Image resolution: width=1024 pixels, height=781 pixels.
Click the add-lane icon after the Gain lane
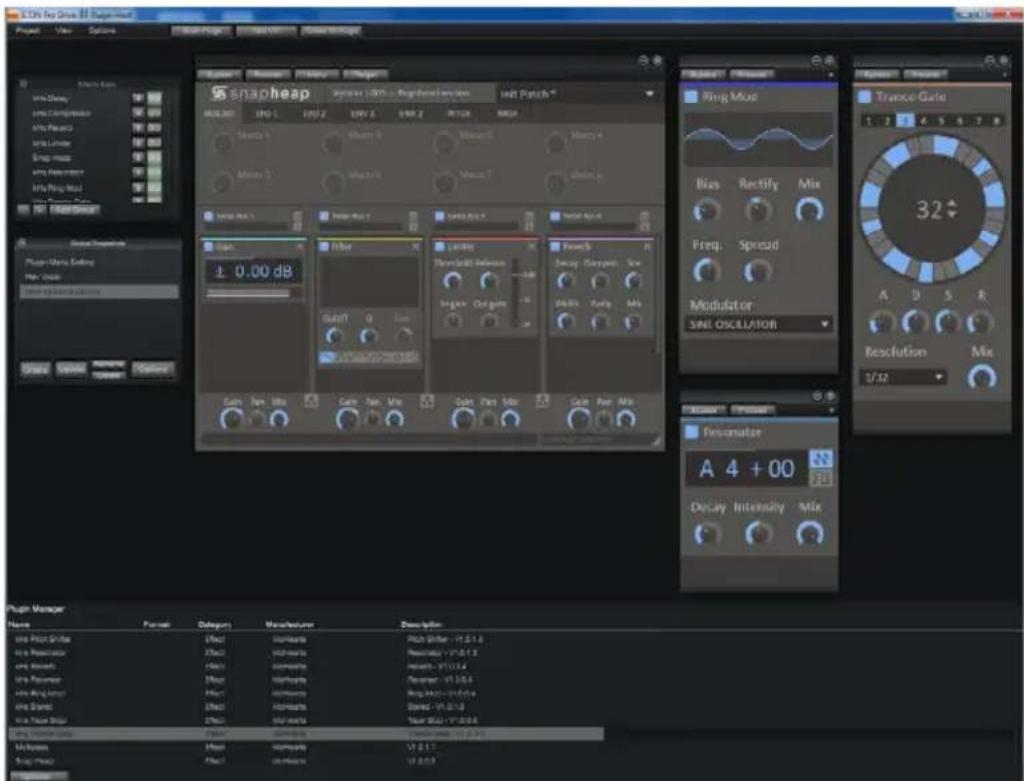click(312, 401)
